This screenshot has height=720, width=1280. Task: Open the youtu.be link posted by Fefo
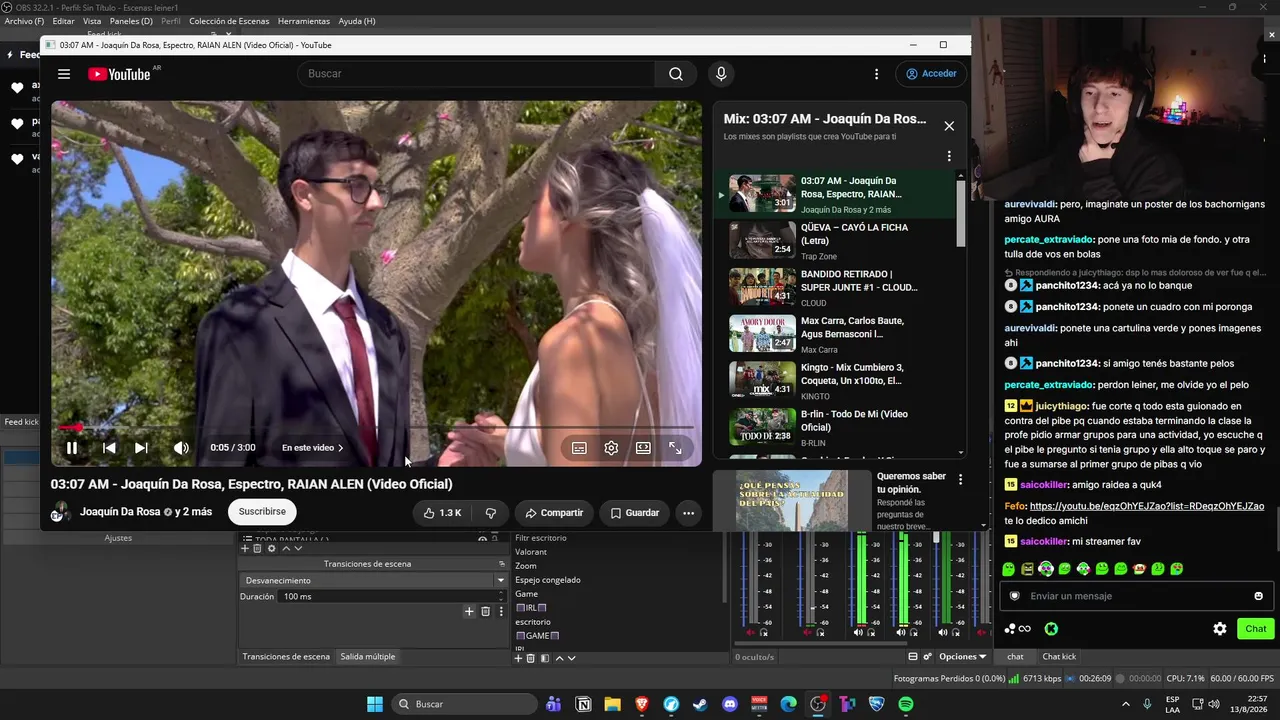[1147, 507]
